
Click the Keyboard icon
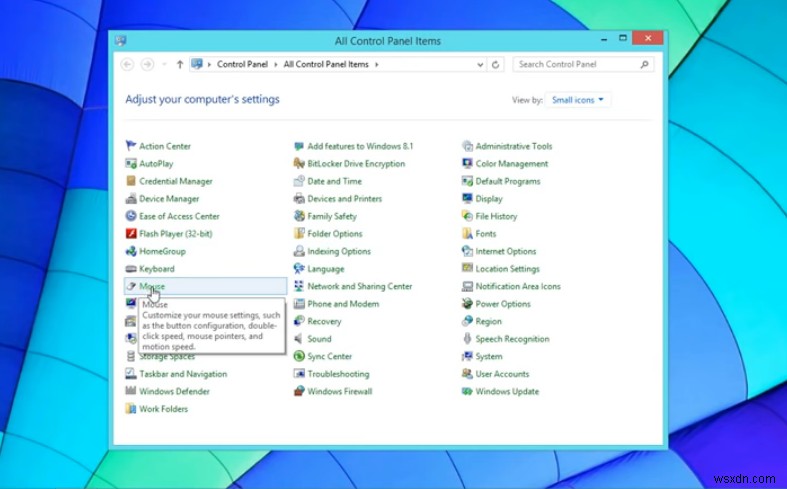[130, 269]
